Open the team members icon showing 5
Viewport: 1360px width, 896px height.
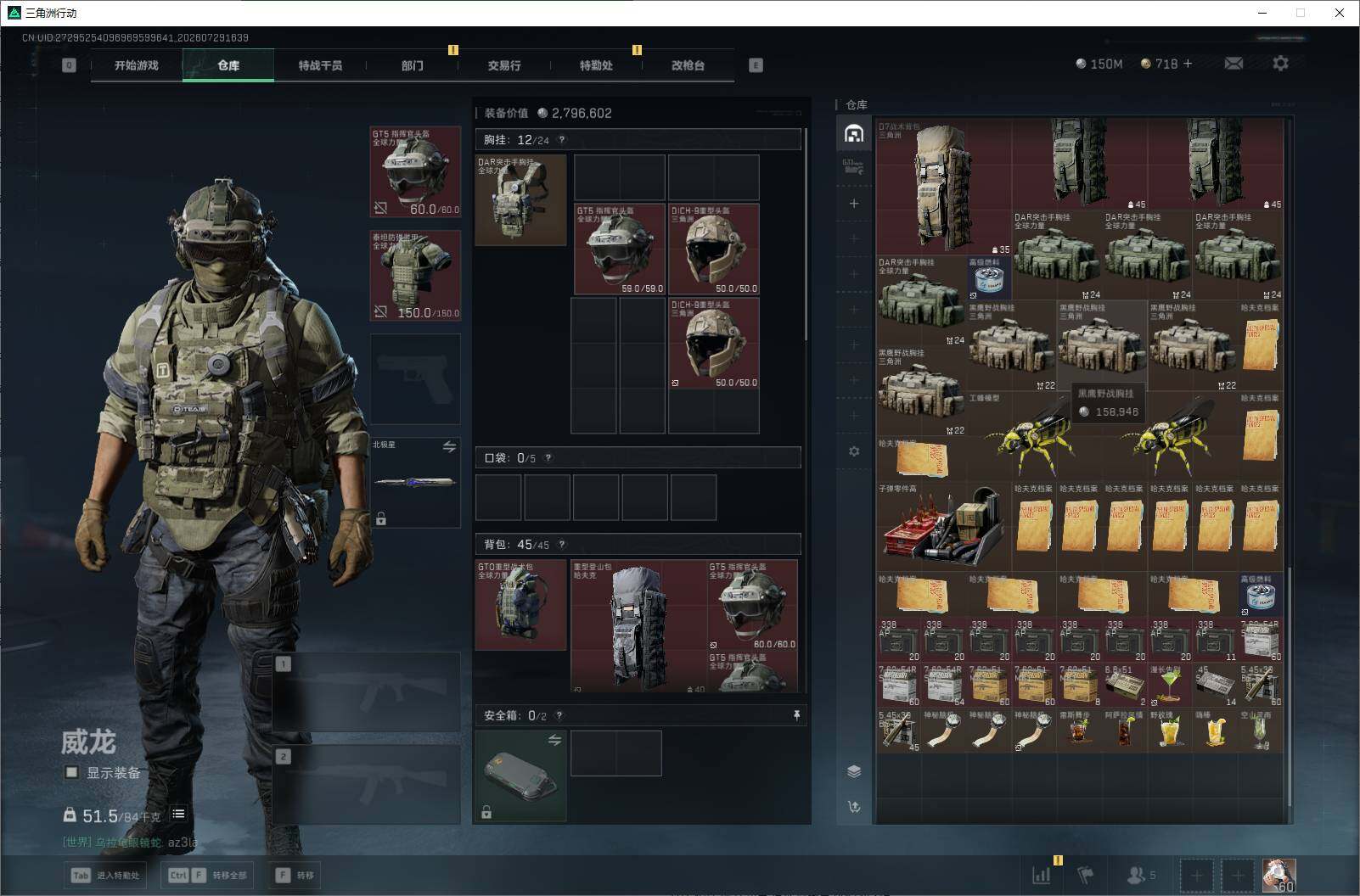click(1141, 875)
